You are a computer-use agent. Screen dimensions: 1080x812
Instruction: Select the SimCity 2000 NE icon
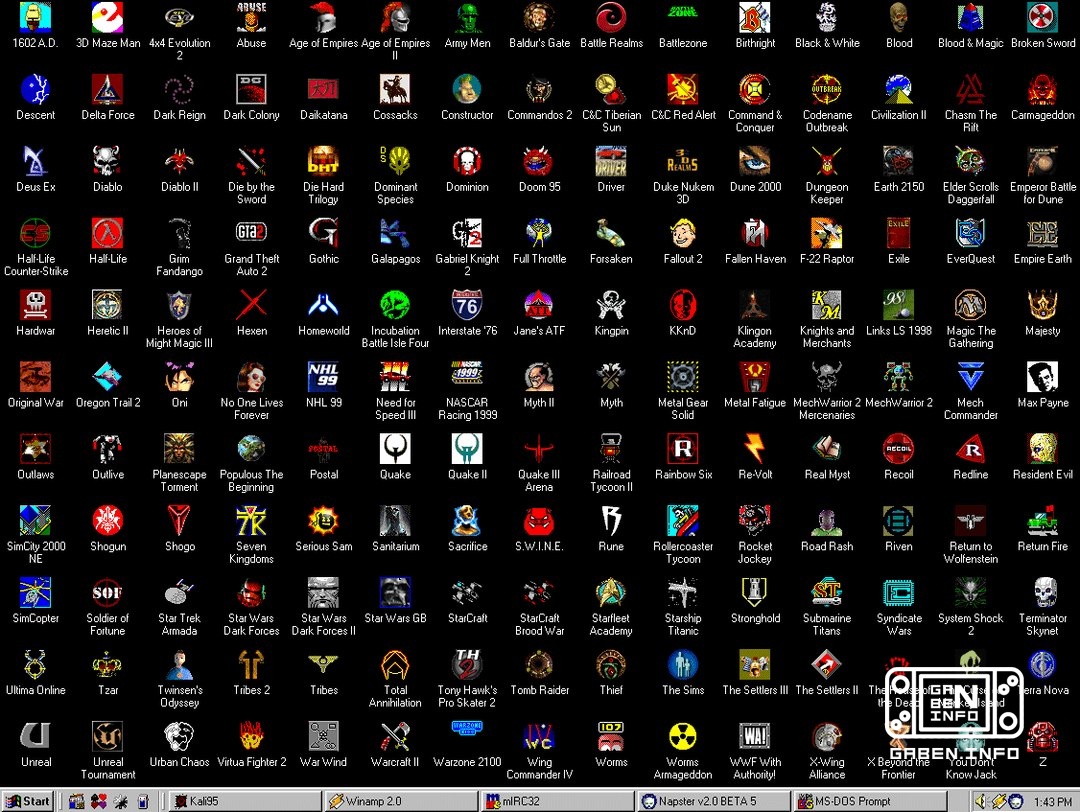click(36, 521)
